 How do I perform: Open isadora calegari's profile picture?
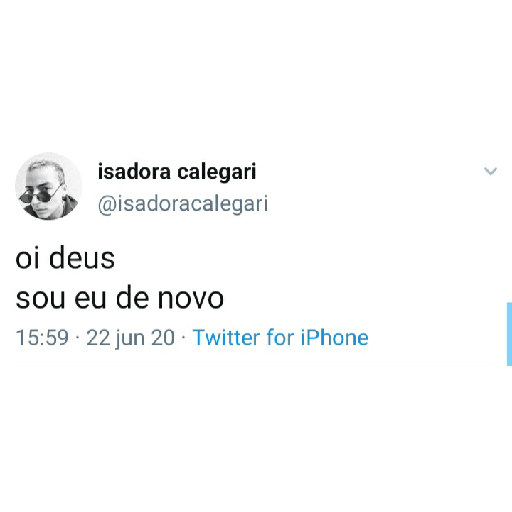point(49,186)
